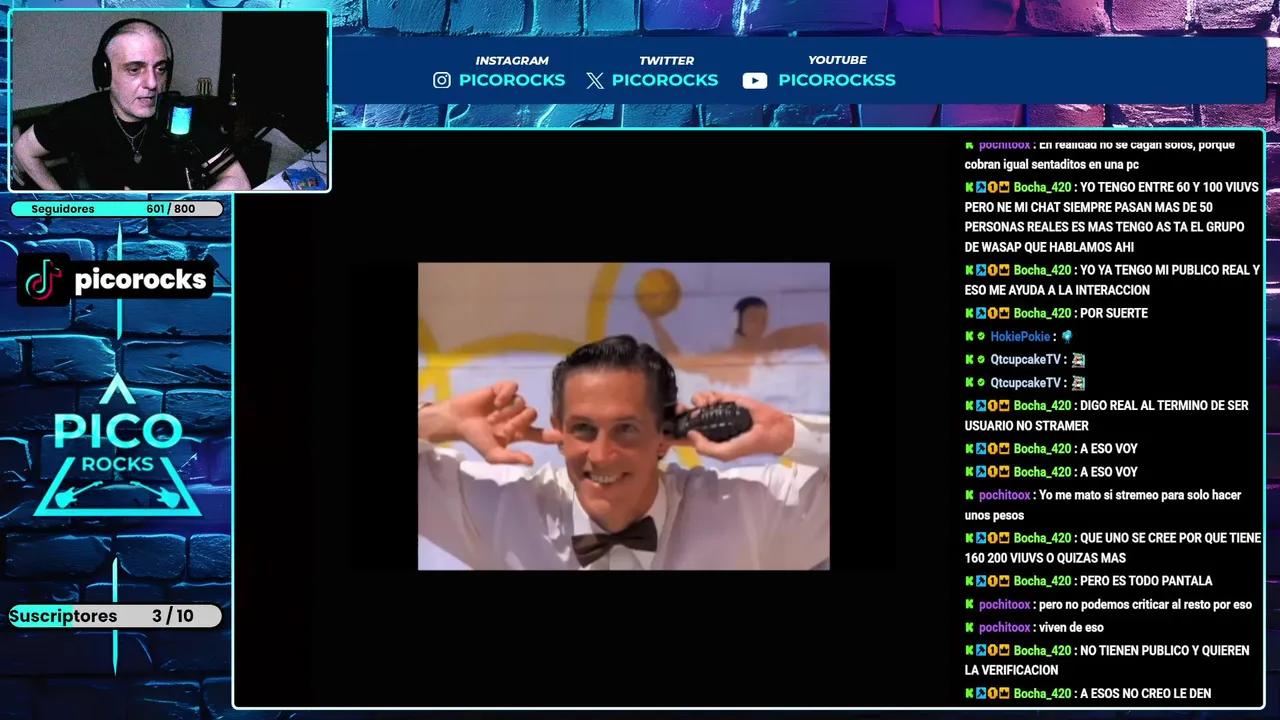1280x720 pixels.
Task: Click the message 'PERO ES TODO PANTALA'
Action: 1146,581
